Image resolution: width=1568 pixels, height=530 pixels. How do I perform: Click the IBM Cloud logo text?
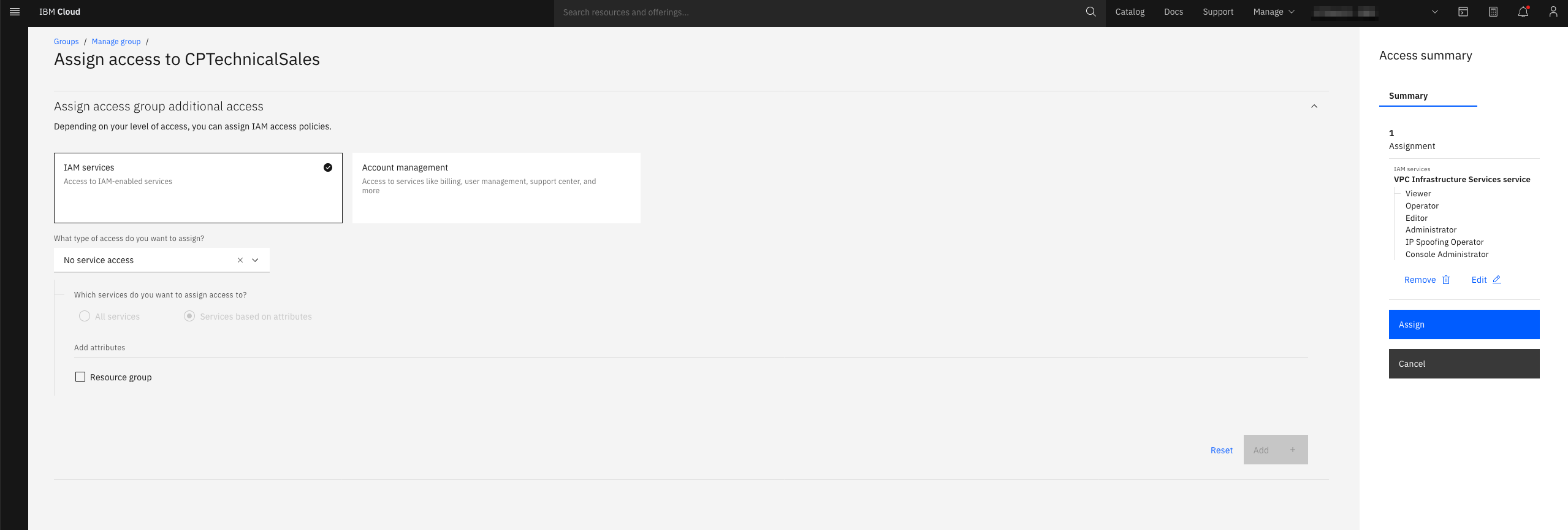pyautogui.click(x=59, y=12)
